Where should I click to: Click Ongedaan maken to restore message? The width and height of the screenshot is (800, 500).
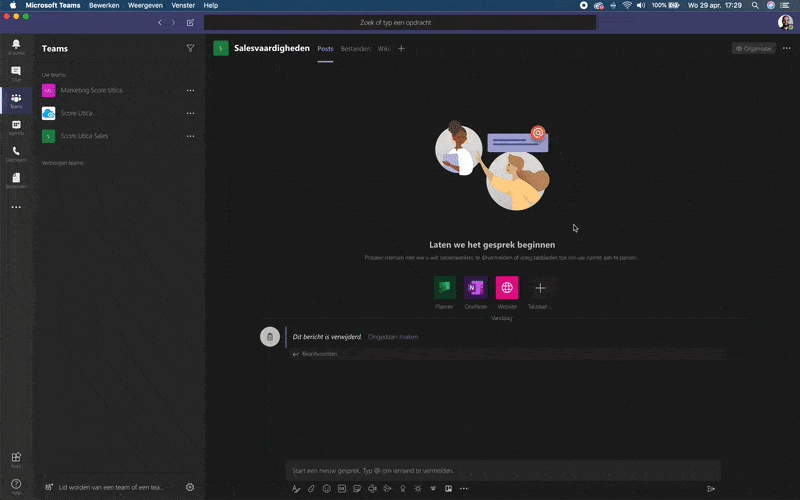coord(393,337)
